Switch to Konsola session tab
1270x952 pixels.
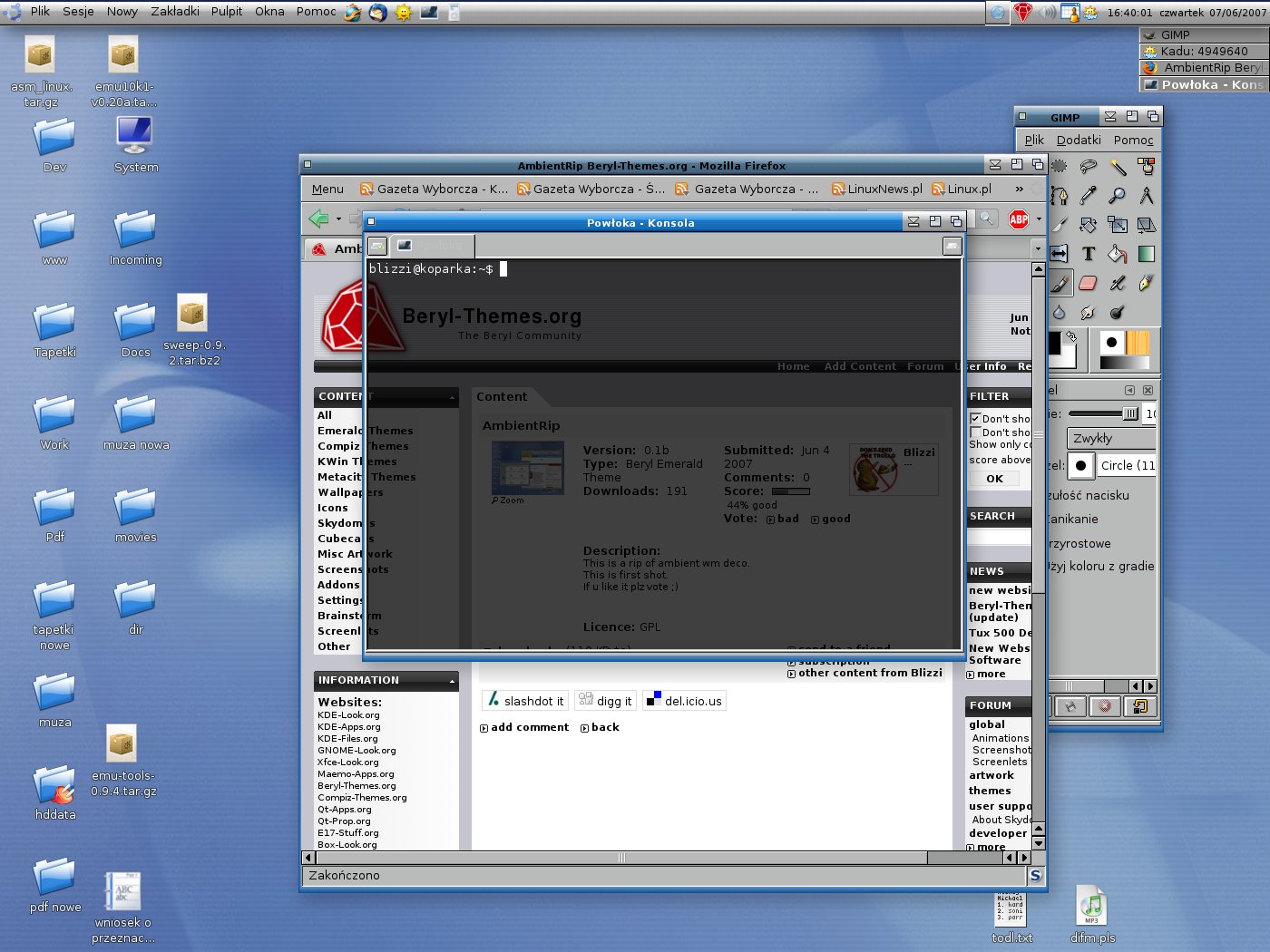(433, 246)
